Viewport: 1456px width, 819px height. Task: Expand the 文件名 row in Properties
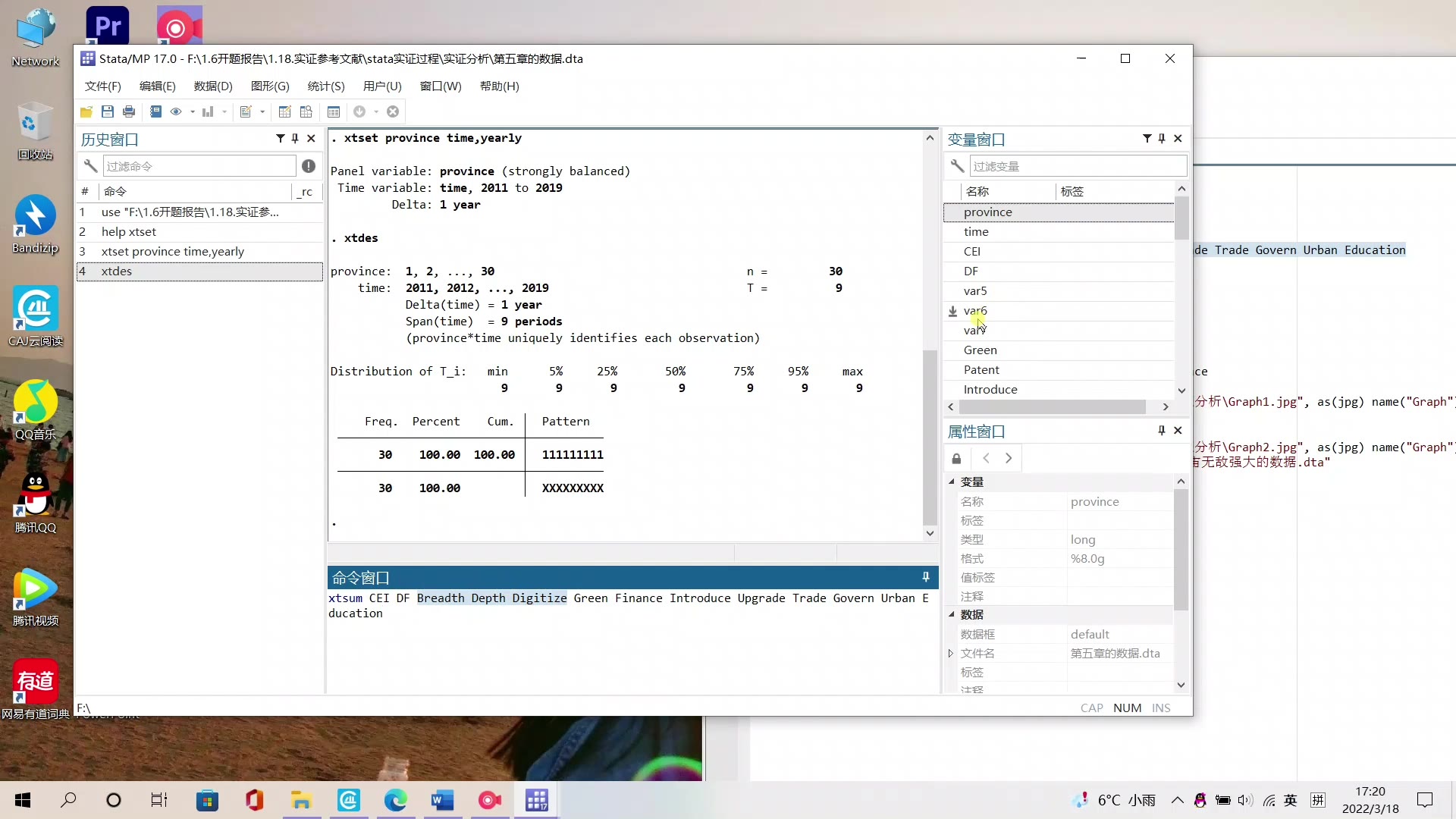[951, 653]
